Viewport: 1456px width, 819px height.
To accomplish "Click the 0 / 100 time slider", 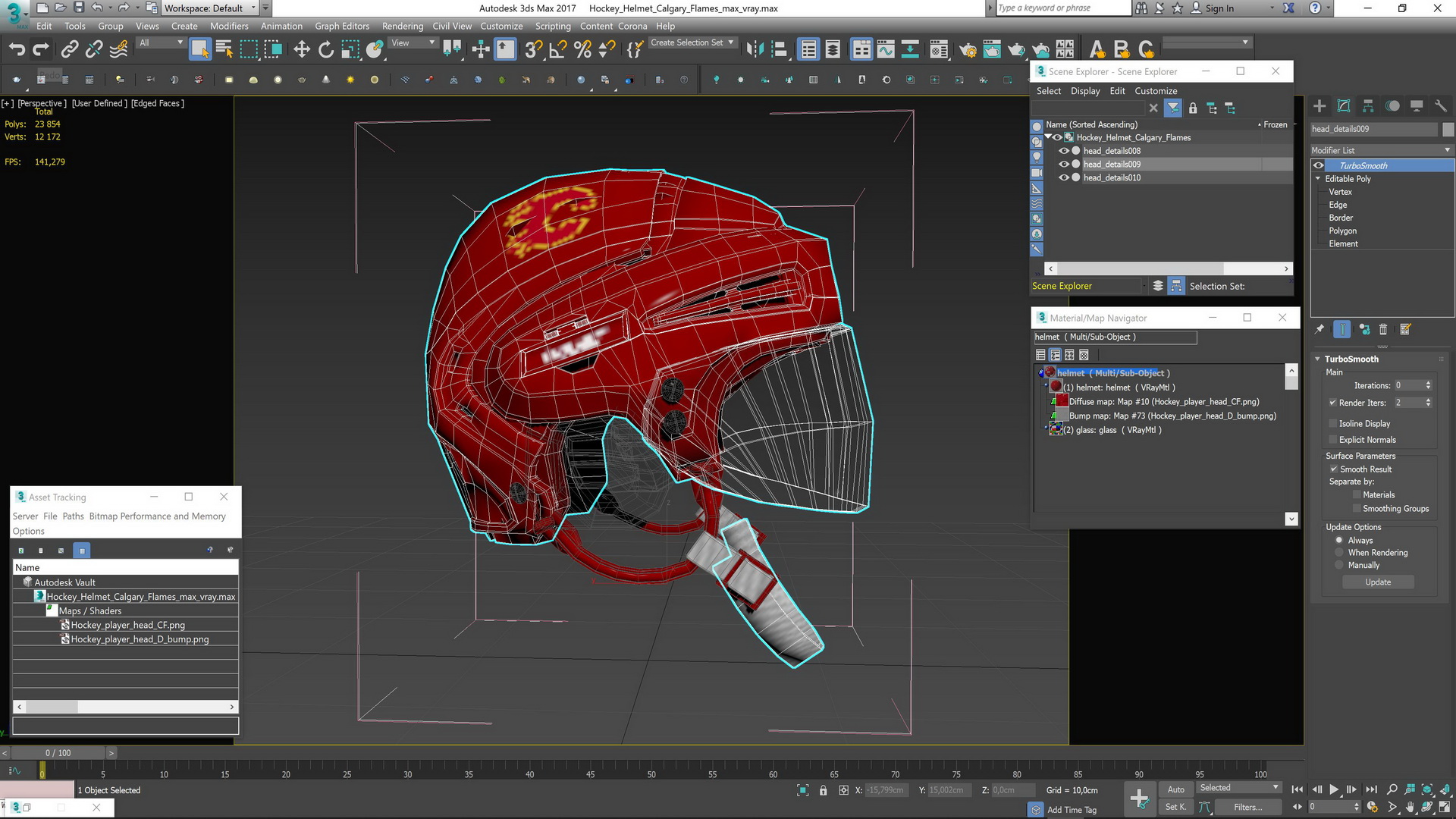I will tap(58, 753).
